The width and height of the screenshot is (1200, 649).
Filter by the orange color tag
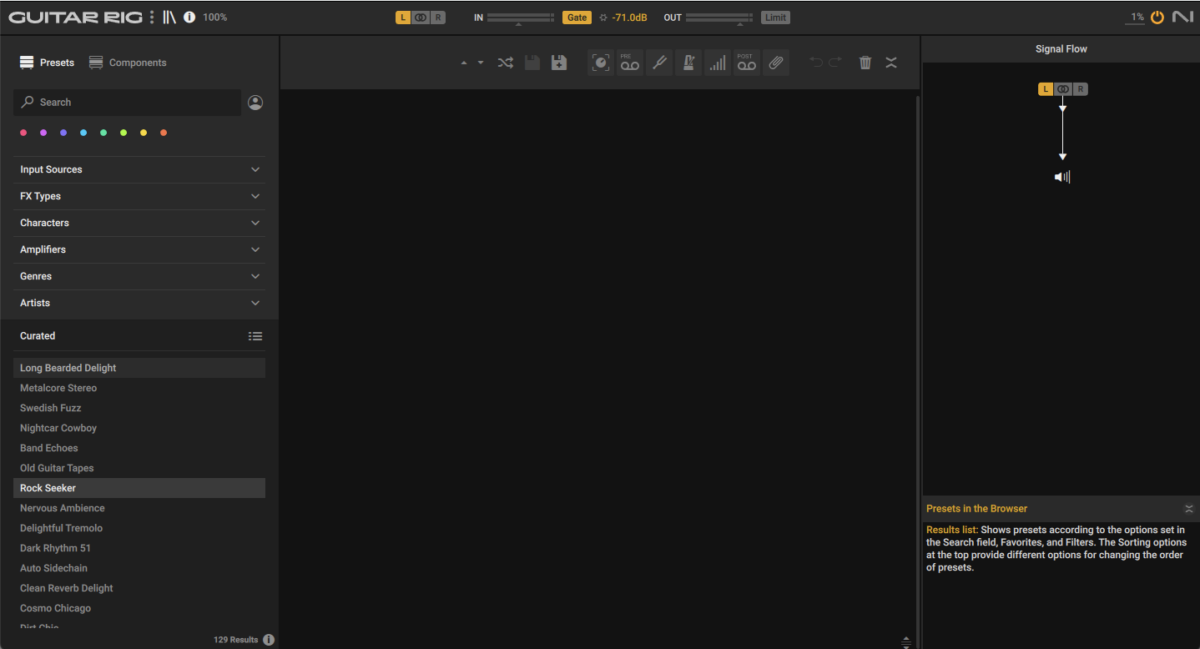tap(163, 133)
